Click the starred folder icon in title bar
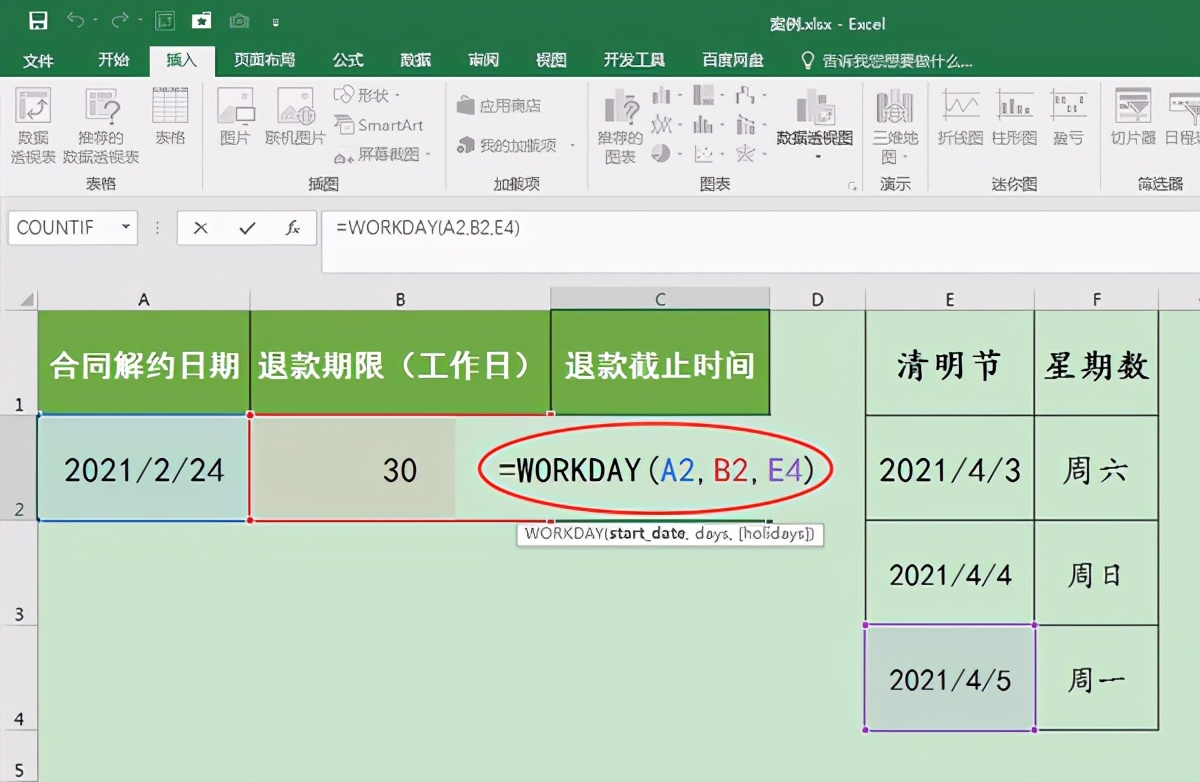Screen dimensions: 1200x782 pyautogui.click(x=200, y=20)
